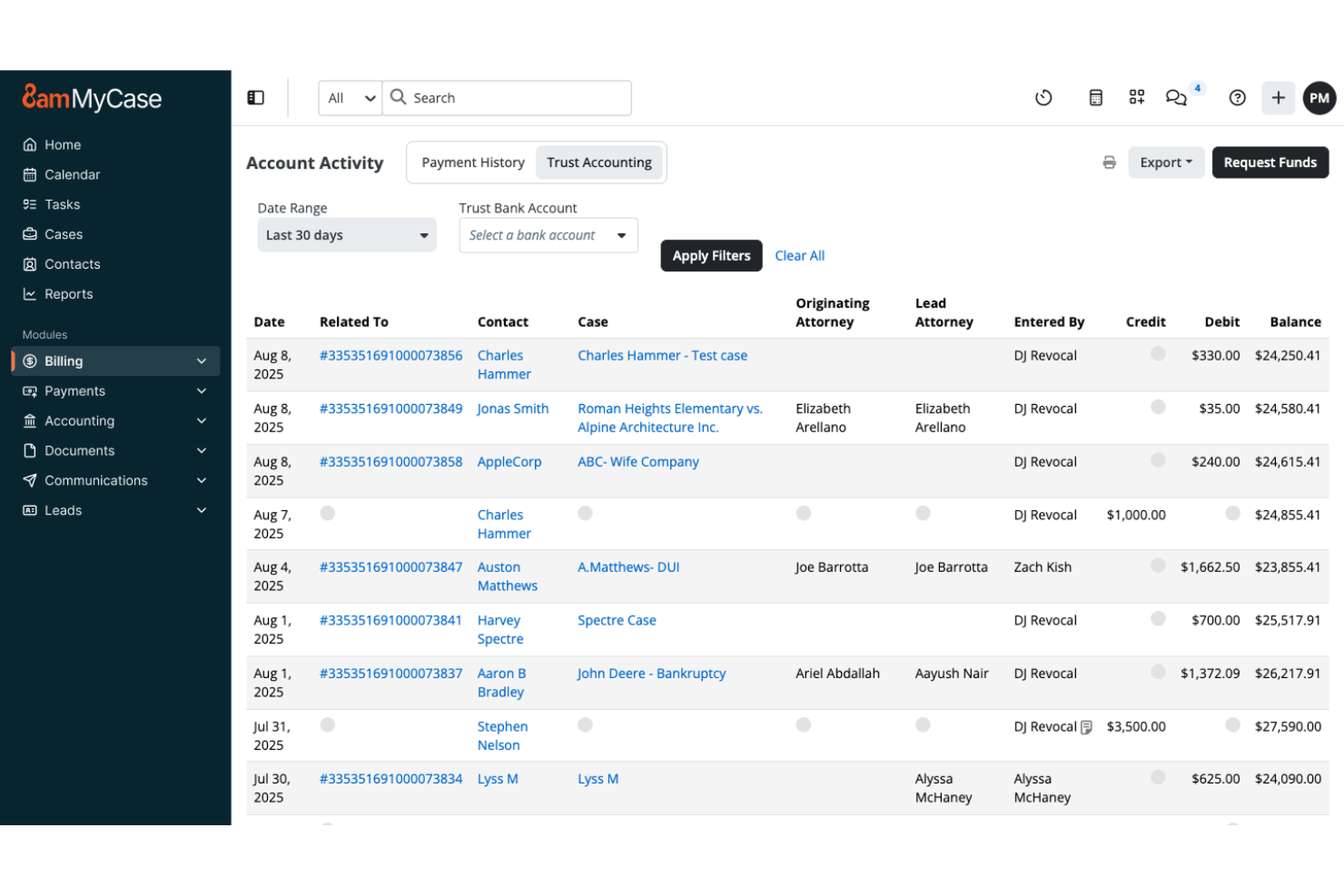Open contact Harvey Spectre

[500, 630]
